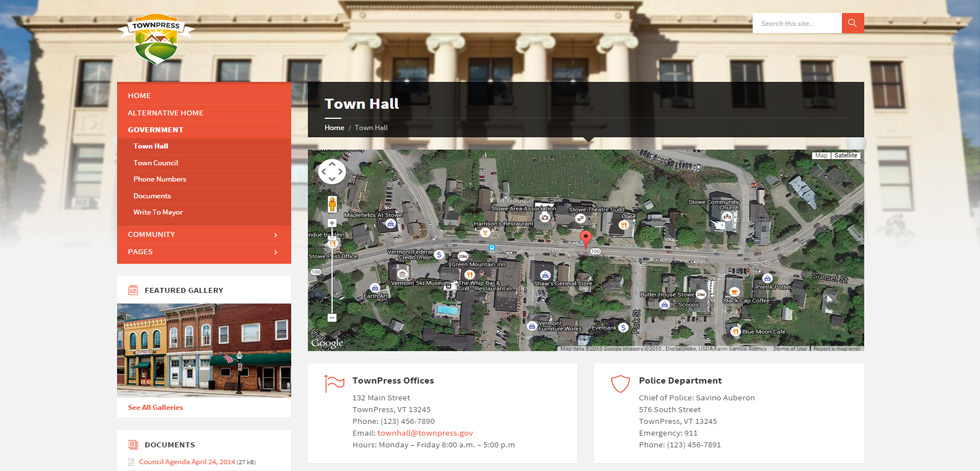Click the "Police Department" heading
This screenshot has height=471, width=980.
tap(680, 380)
